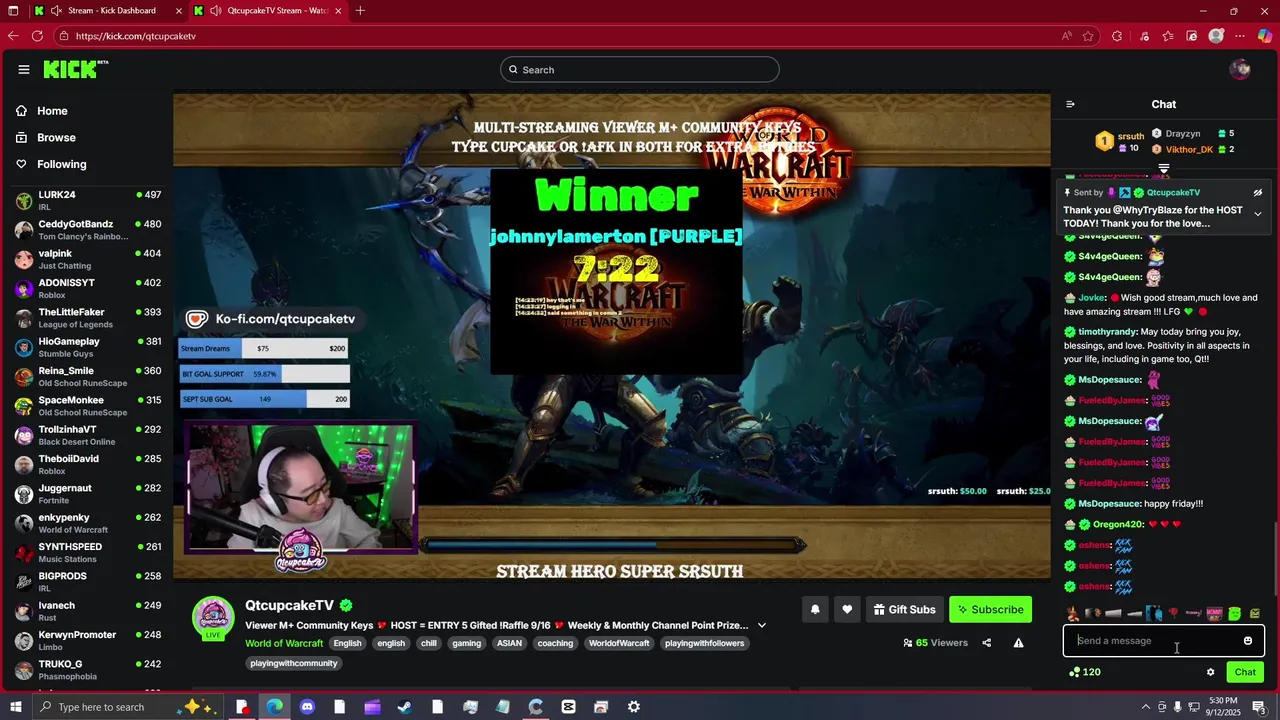The height and width of the screenshot is (720, 1280).
Task: Open ADONISSYT channel in sidebar
Action: (88, 288)
